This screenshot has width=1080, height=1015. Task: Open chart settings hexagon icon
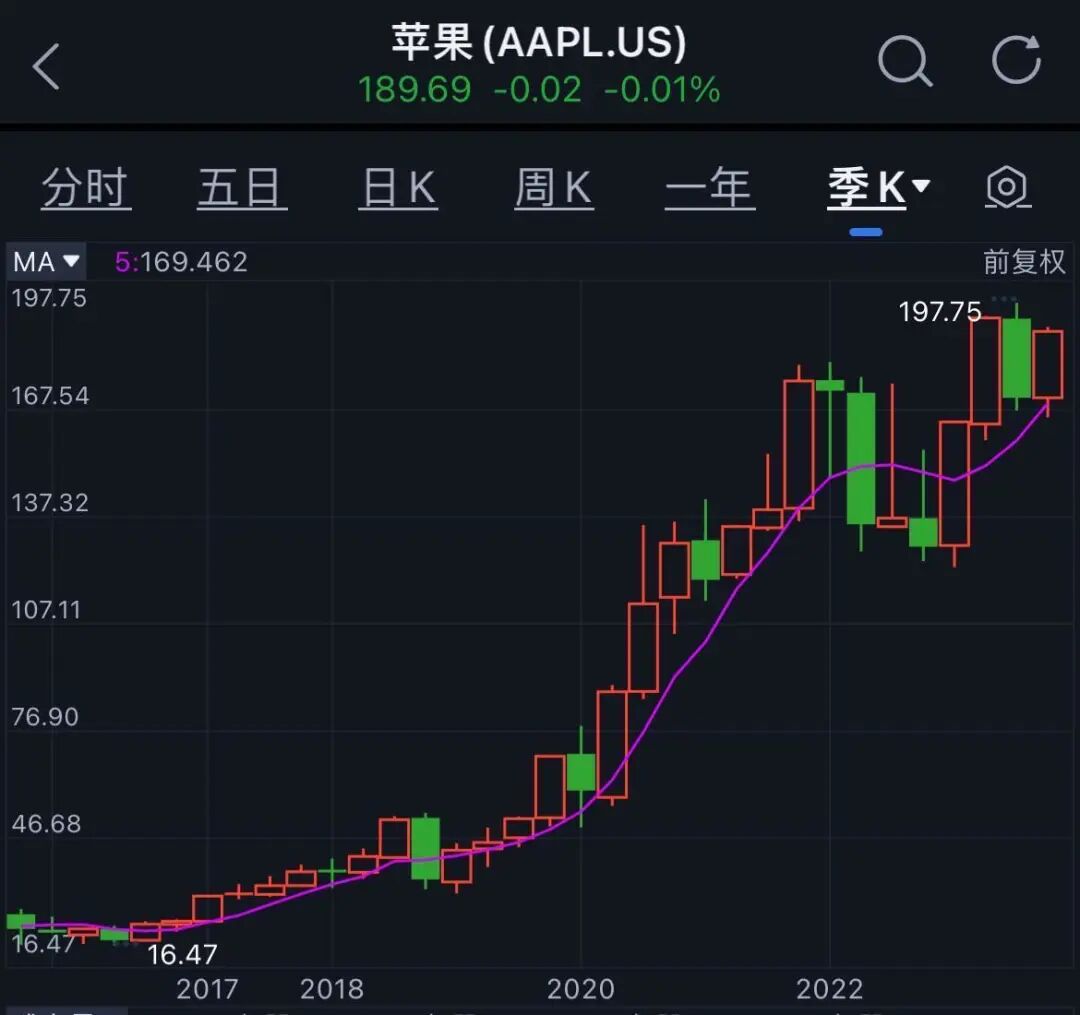coord(1006,187)
